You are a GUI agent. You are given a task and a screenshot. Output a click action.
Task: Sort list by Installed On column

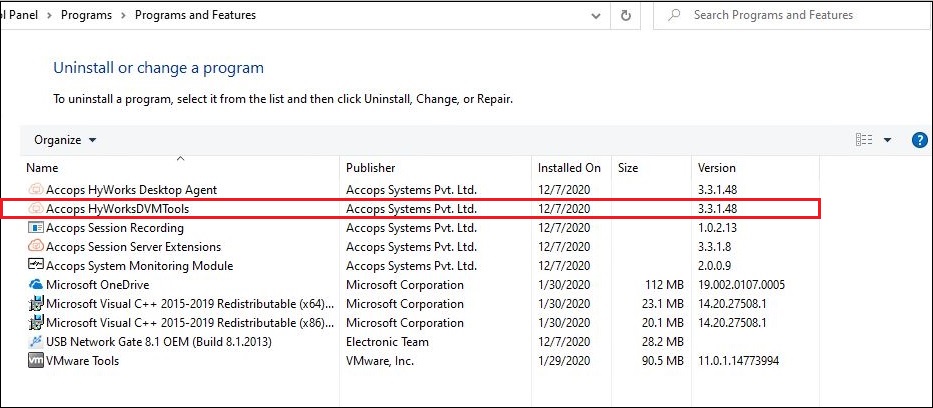pyautogui.click(x=569, y=168)
